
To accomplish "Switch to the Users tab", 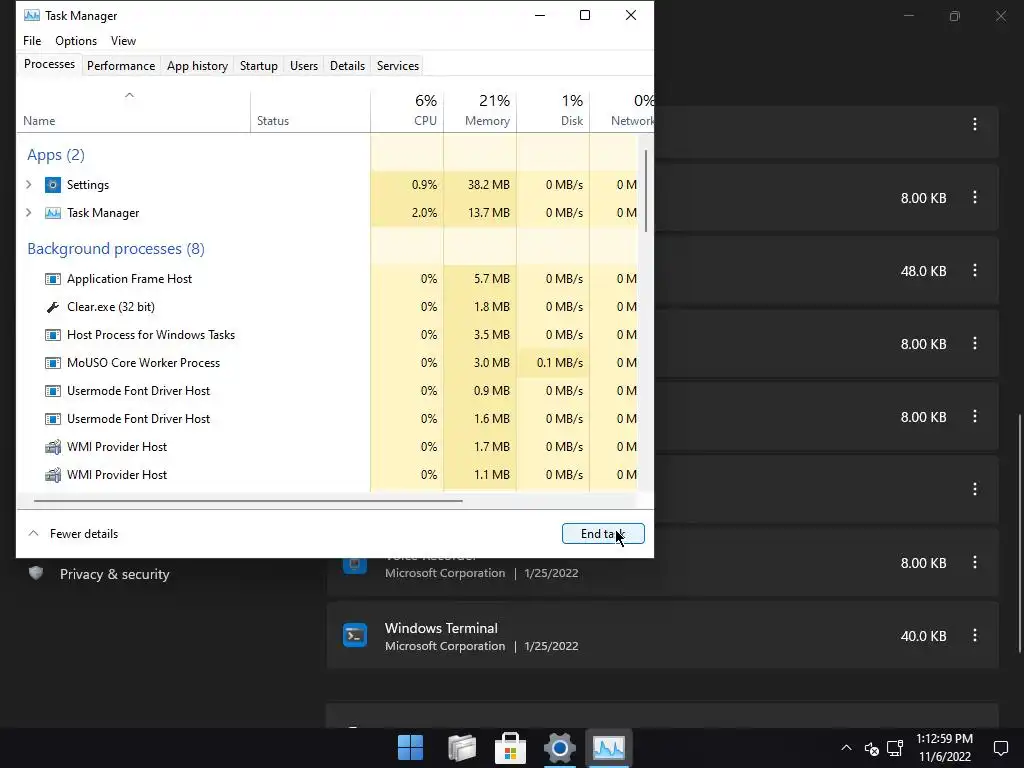I will click(x=304, y=66).
